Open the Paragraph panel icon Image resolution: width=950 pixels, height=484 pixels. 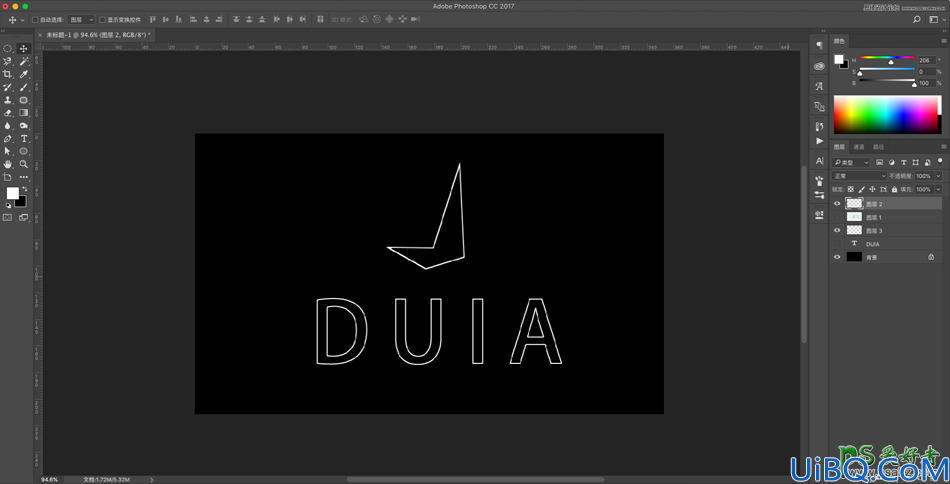[819, 45]
